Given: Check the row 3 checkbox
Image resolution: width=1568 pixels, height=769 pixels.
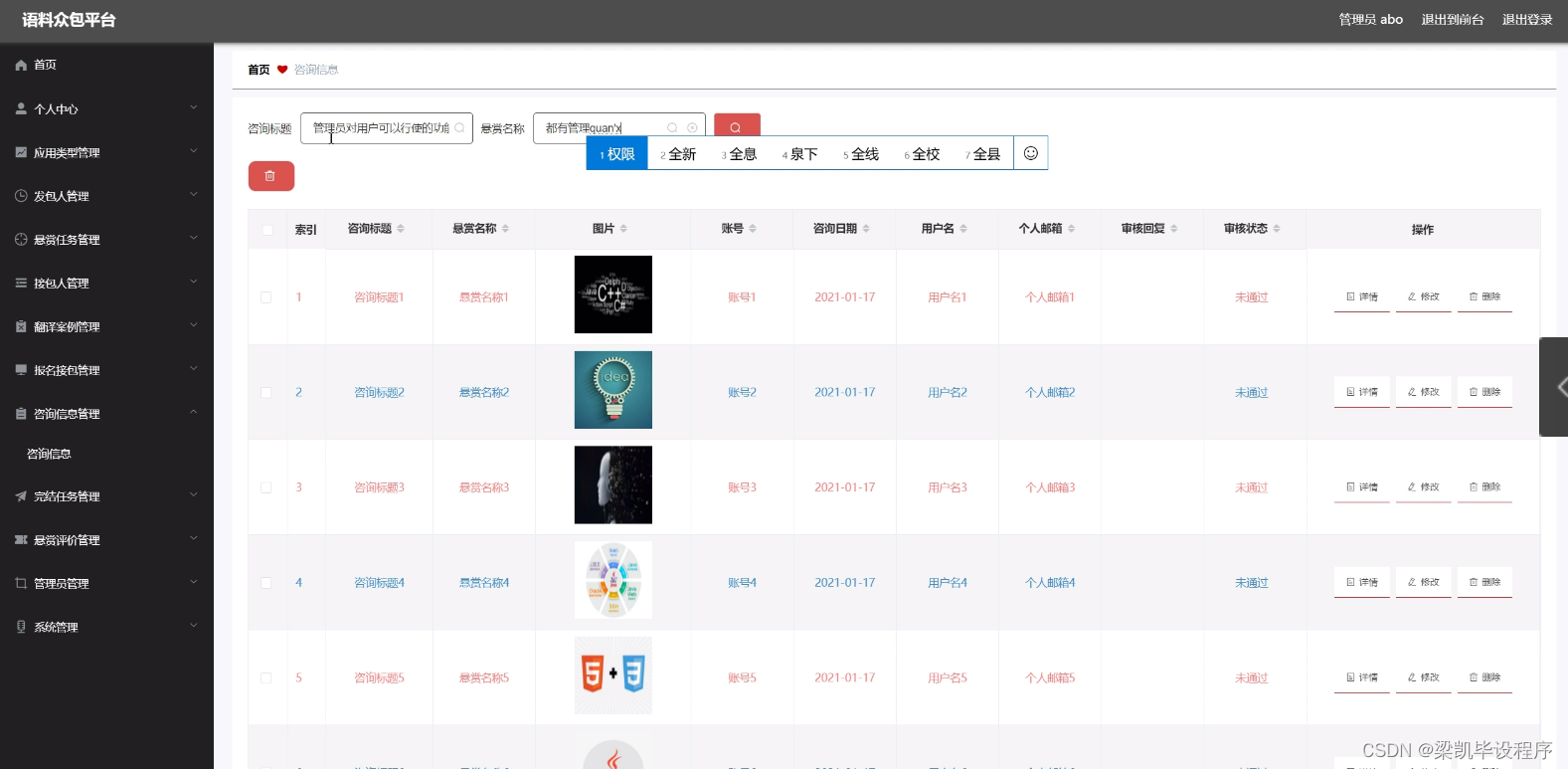Looking at the screenshot, I should [265, 487].
